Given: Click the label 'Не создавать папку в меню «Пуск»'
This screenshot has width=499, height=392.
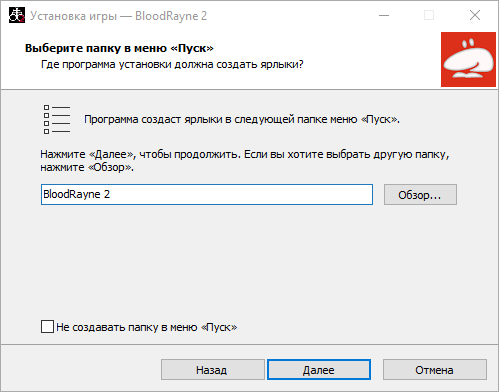Looking at the screenshot, I should (147, 327).
